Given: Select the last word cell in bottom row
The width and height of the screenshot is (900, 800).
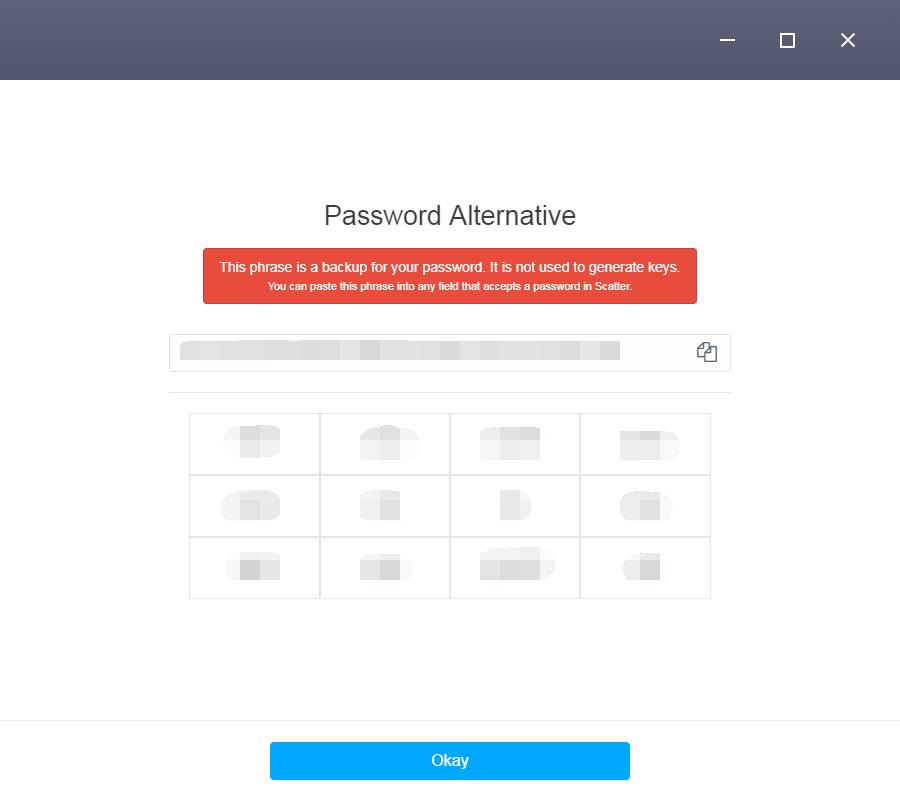Looking at the screenshot, I should click(645, 568).
